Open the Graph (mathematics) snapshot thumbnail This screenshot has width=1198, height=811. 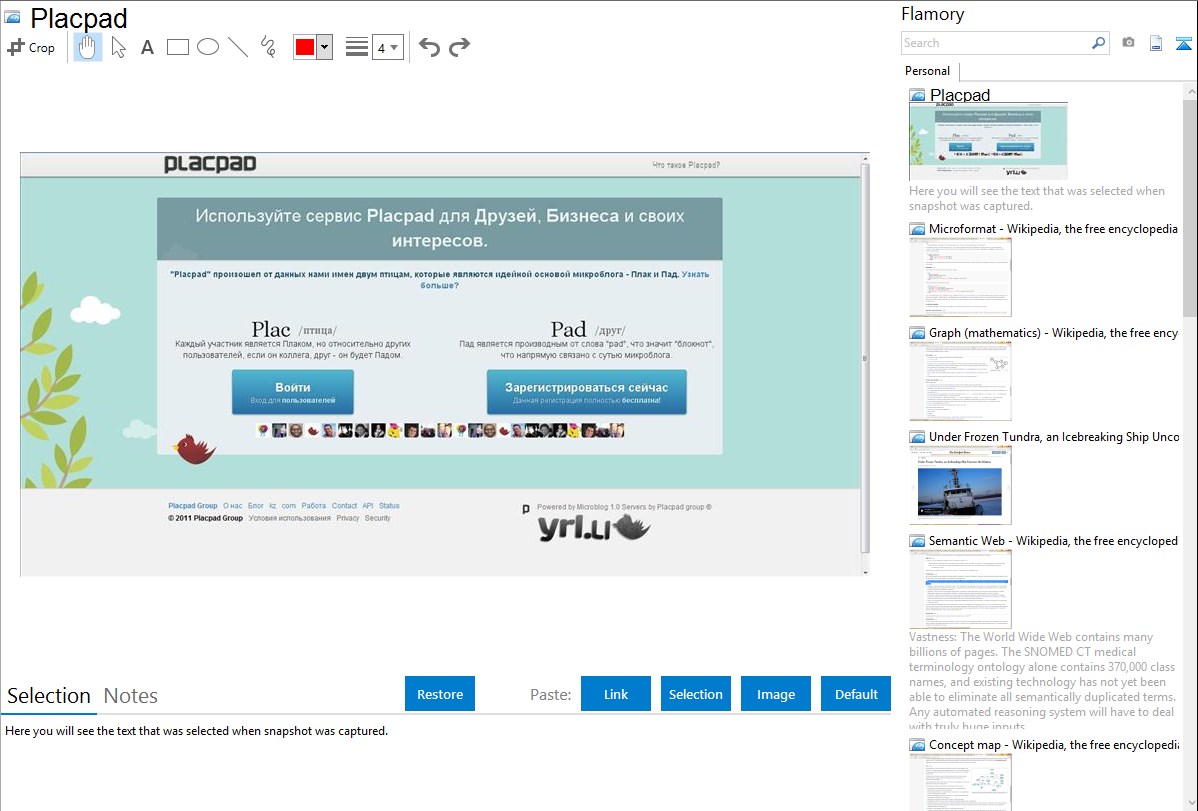(x=960, y=381)
